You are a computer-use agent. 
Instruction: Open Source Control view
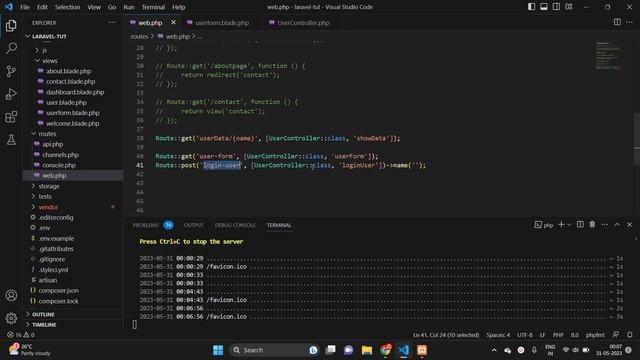(x=11, y=71)
